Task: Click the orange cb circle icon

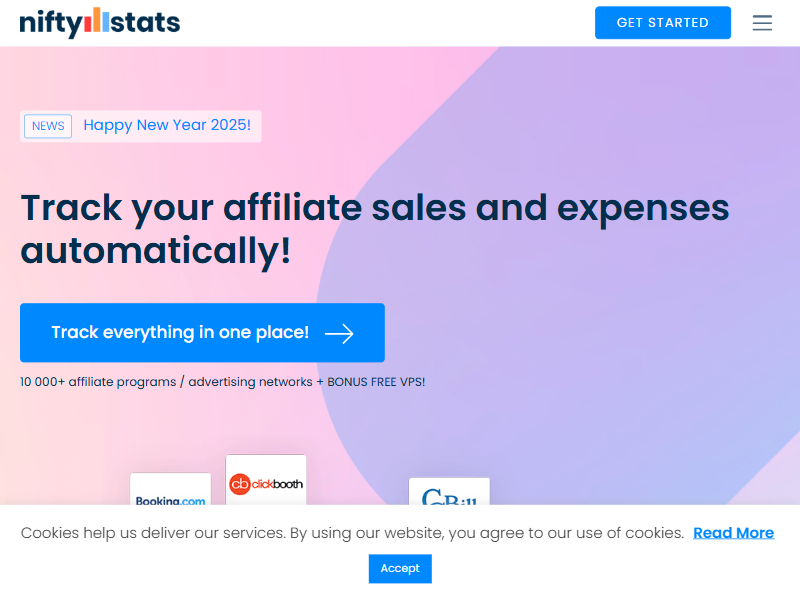Action: tap(239, 485)
